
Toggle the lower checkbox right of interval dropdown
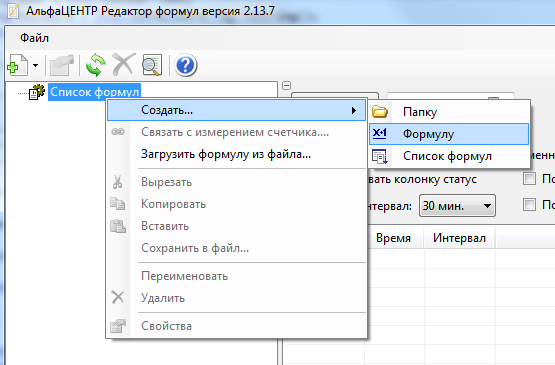point(529,204)
